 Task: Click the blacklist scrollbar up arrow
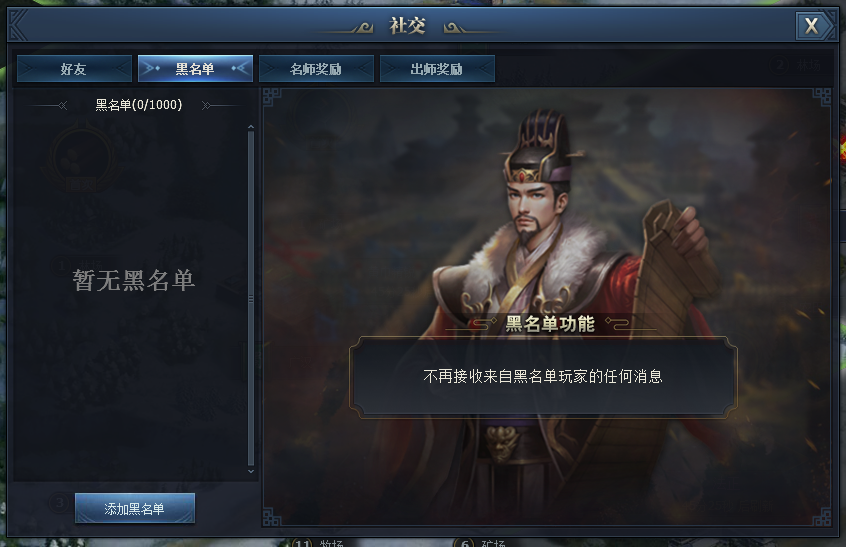(250, 127)
